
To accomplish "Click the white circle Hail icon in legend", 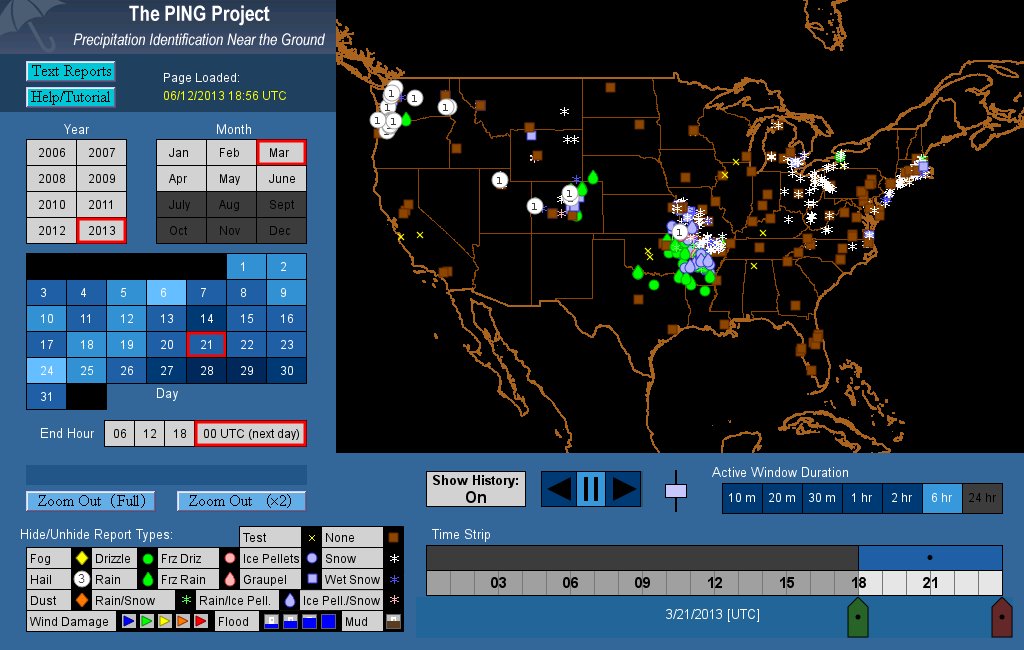I will (x=83, y=579).
